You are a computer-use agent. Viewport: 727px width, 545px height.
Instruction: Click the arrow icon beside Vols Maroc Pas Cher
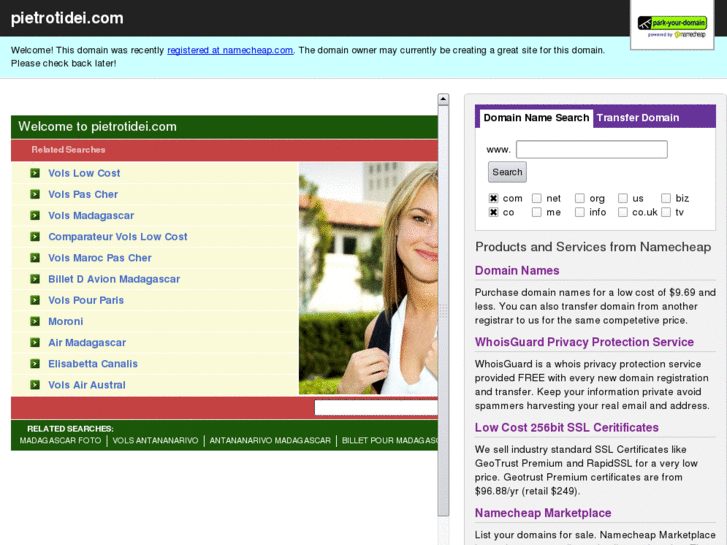point(35,258)
